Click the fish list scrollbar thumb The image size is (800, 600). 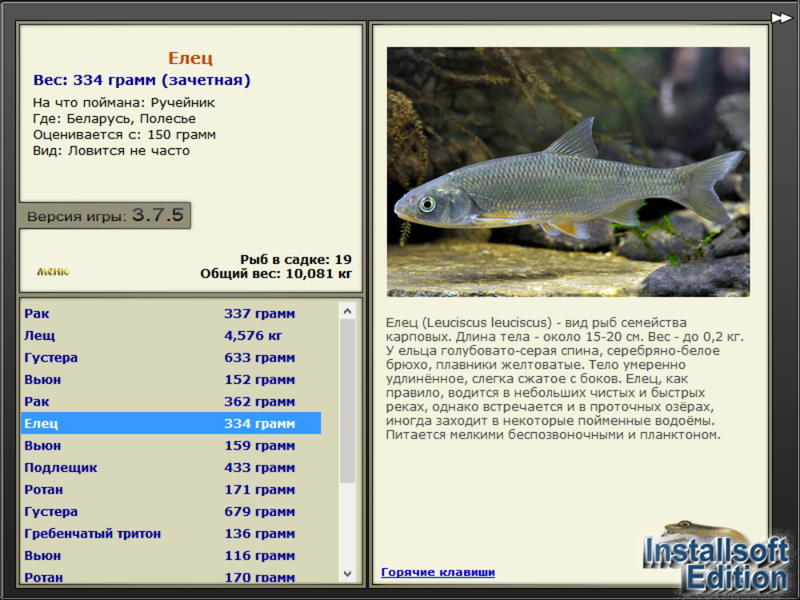tap(347, 401)
